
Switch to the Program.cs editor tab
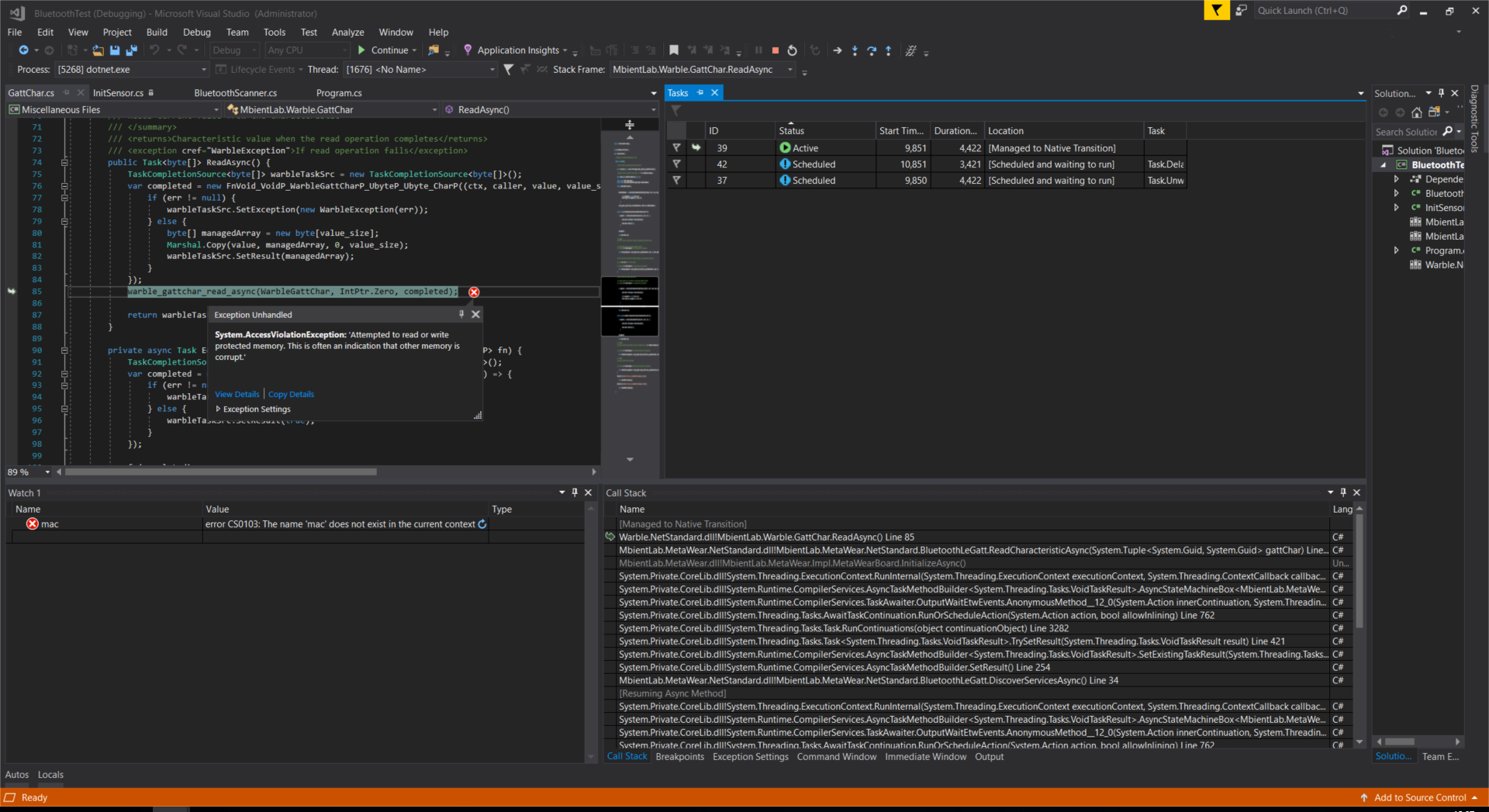pos(339,93)
